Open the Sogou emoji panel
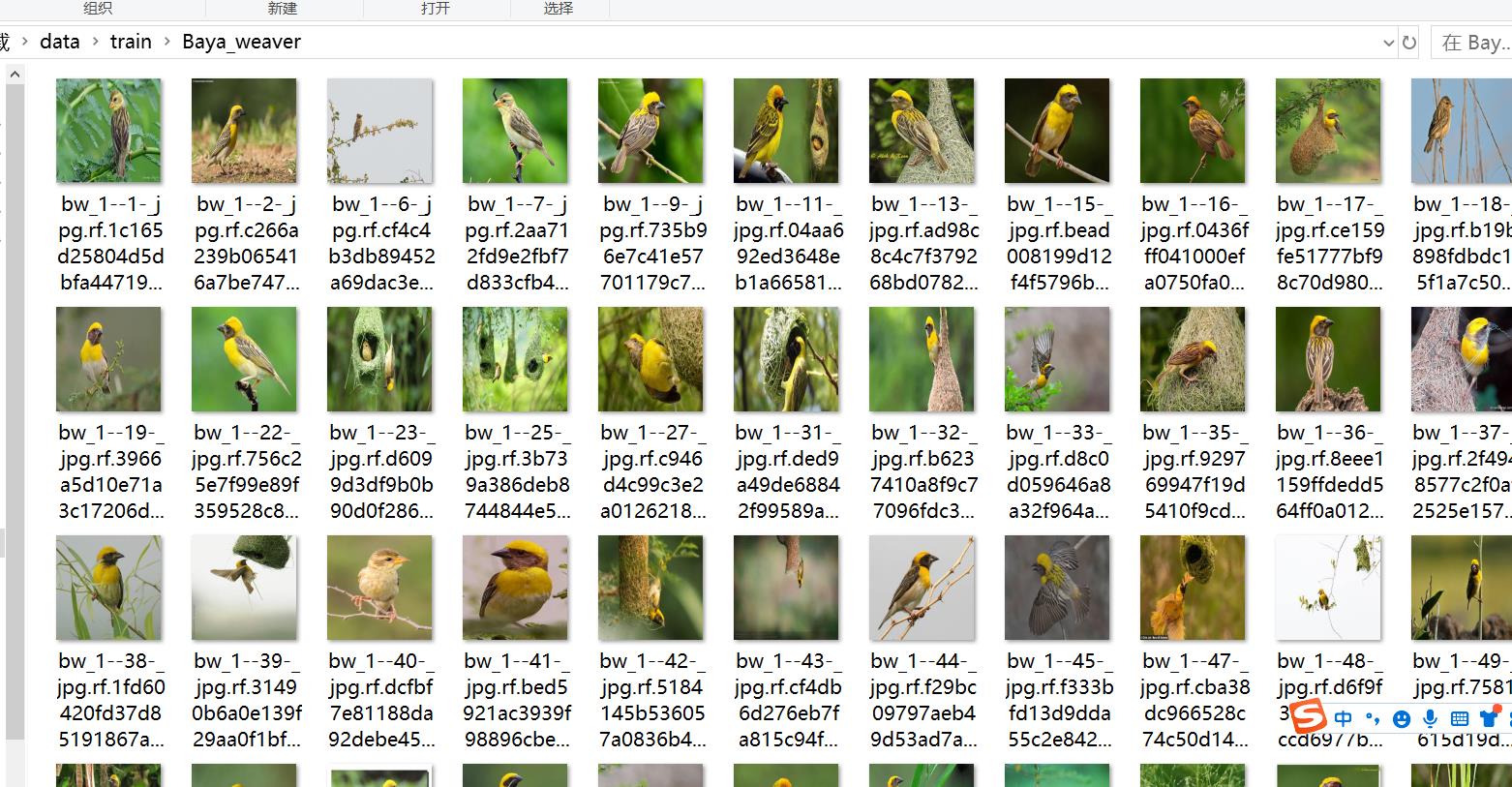Screen dimensions: 1512x787 click(x=1401, y=718)
